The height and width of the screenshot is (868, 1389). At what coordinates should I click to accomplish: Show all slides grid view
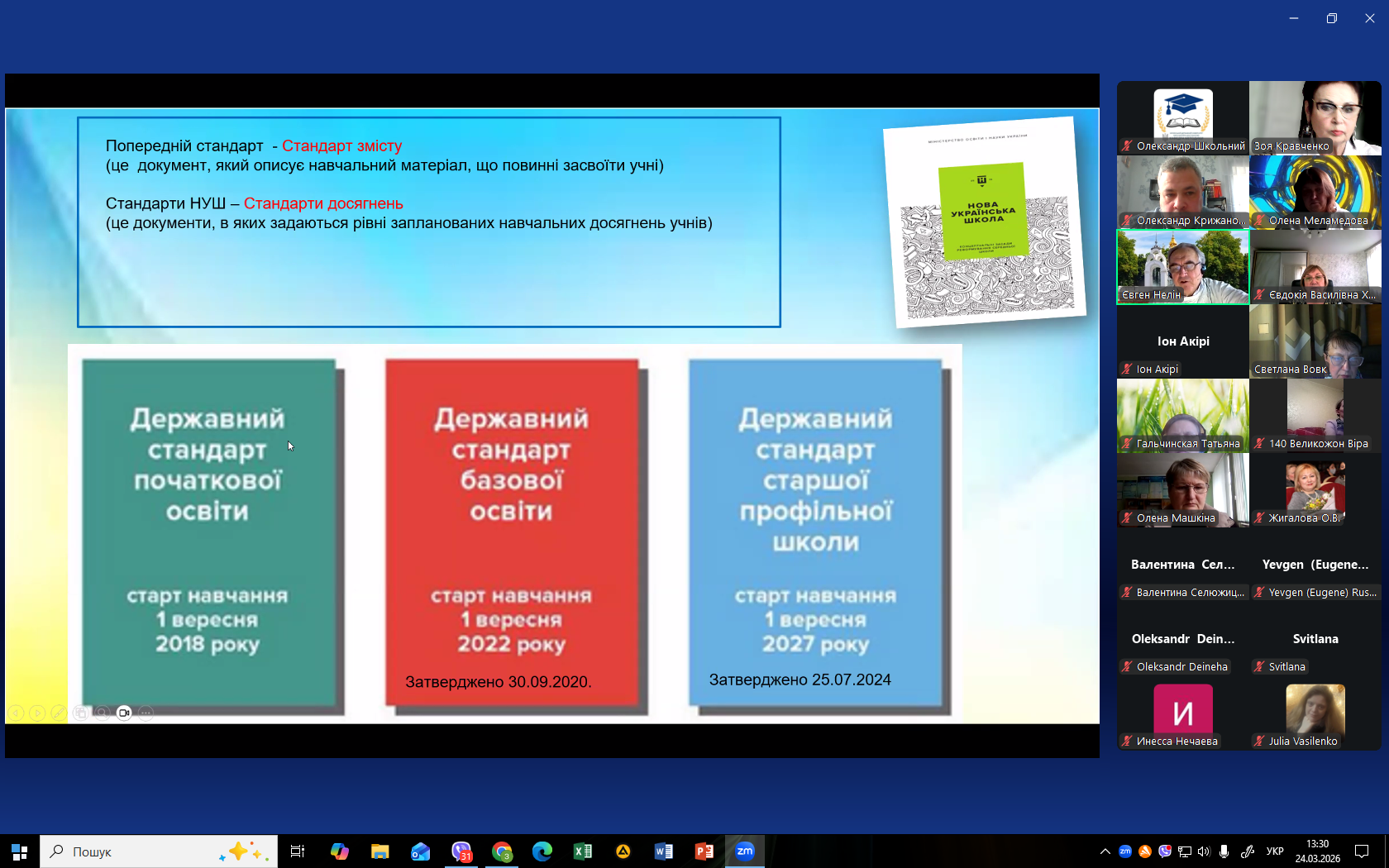click(x=80, y=713)
